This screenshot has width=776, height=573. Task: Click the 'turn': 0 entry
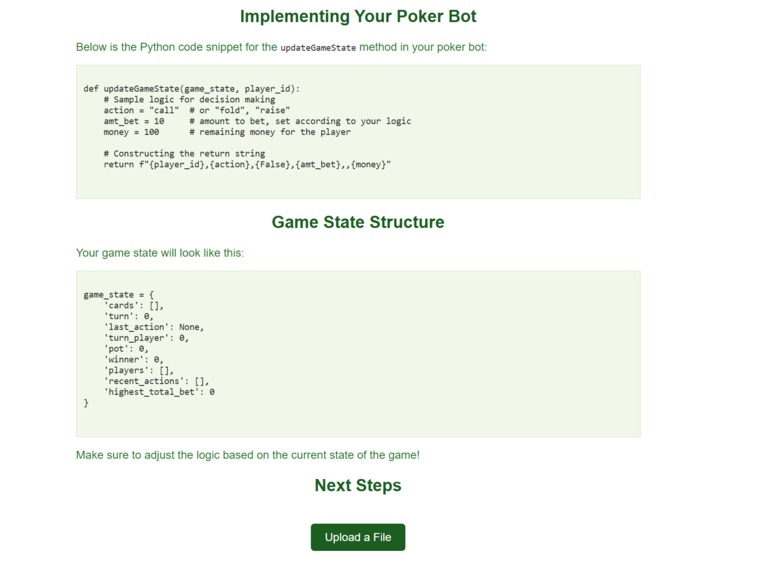tap(129, 316)
